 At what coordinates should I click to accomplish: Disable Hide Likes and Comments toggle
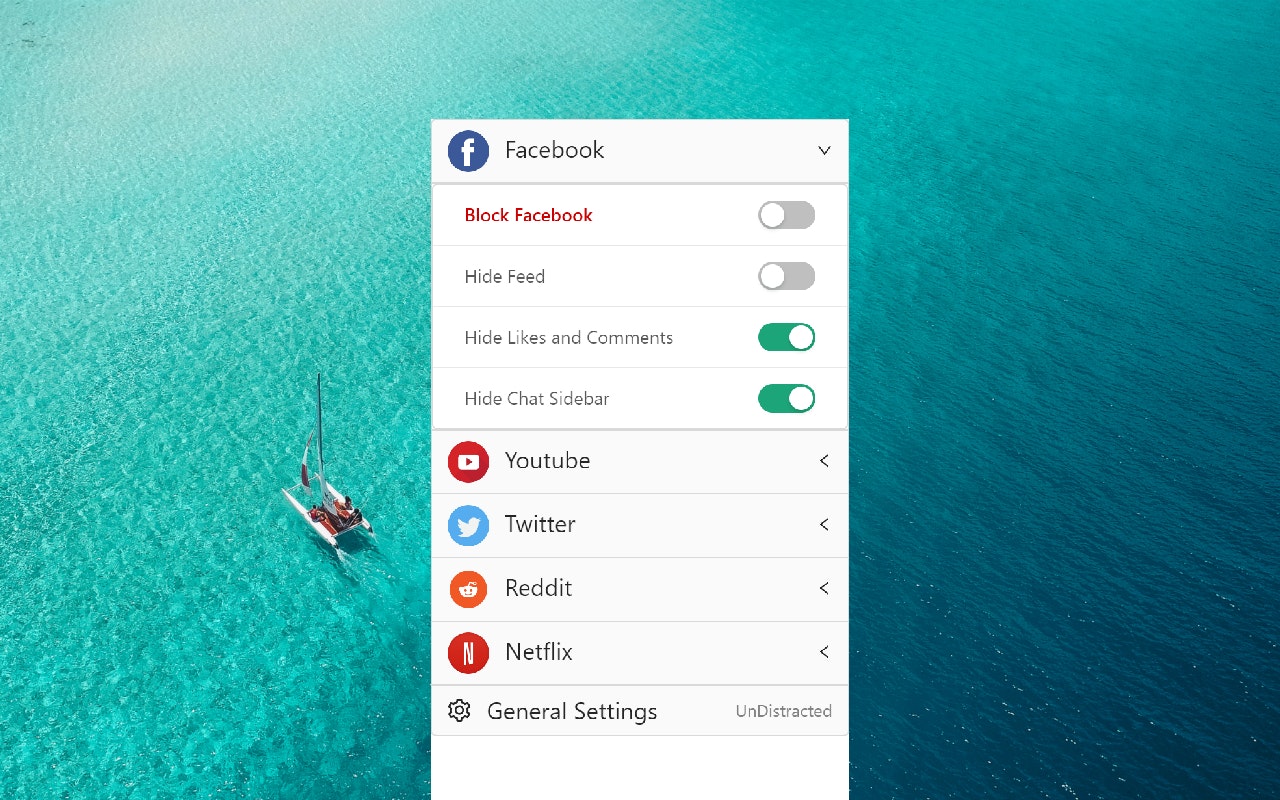786,337
